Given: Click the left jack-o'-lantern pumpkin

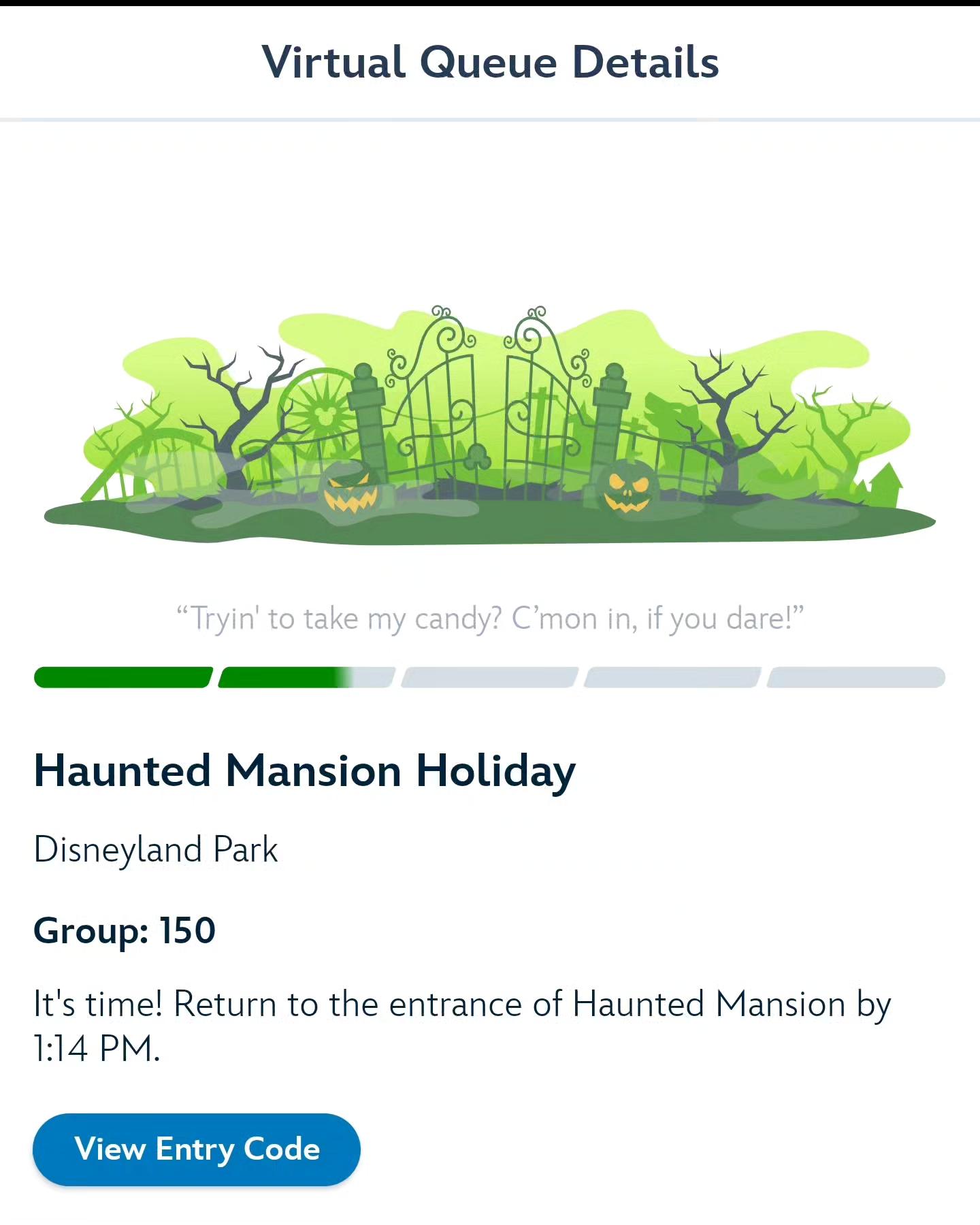Looking at the screenshot, I should point(349,487).
